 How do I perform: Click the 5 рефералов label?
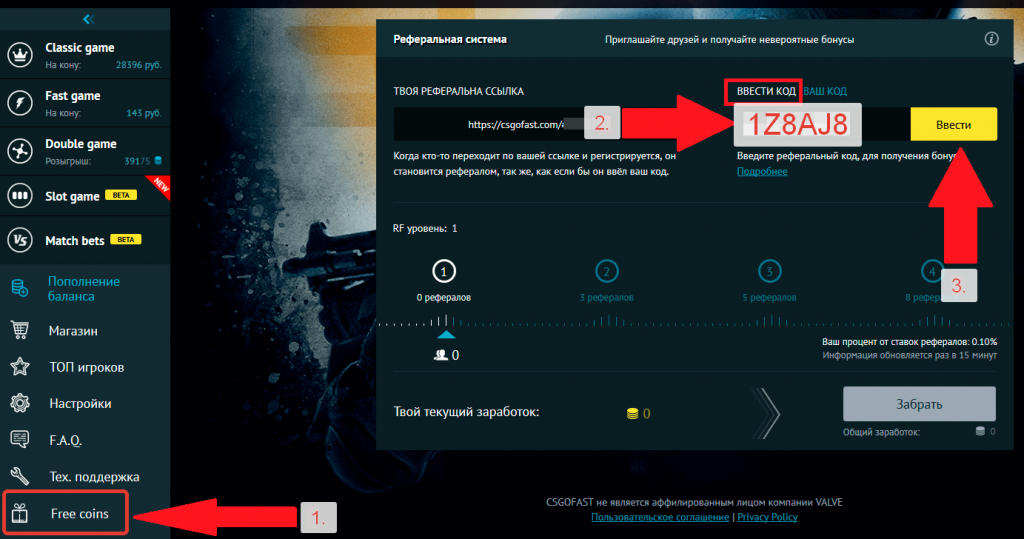769,297
